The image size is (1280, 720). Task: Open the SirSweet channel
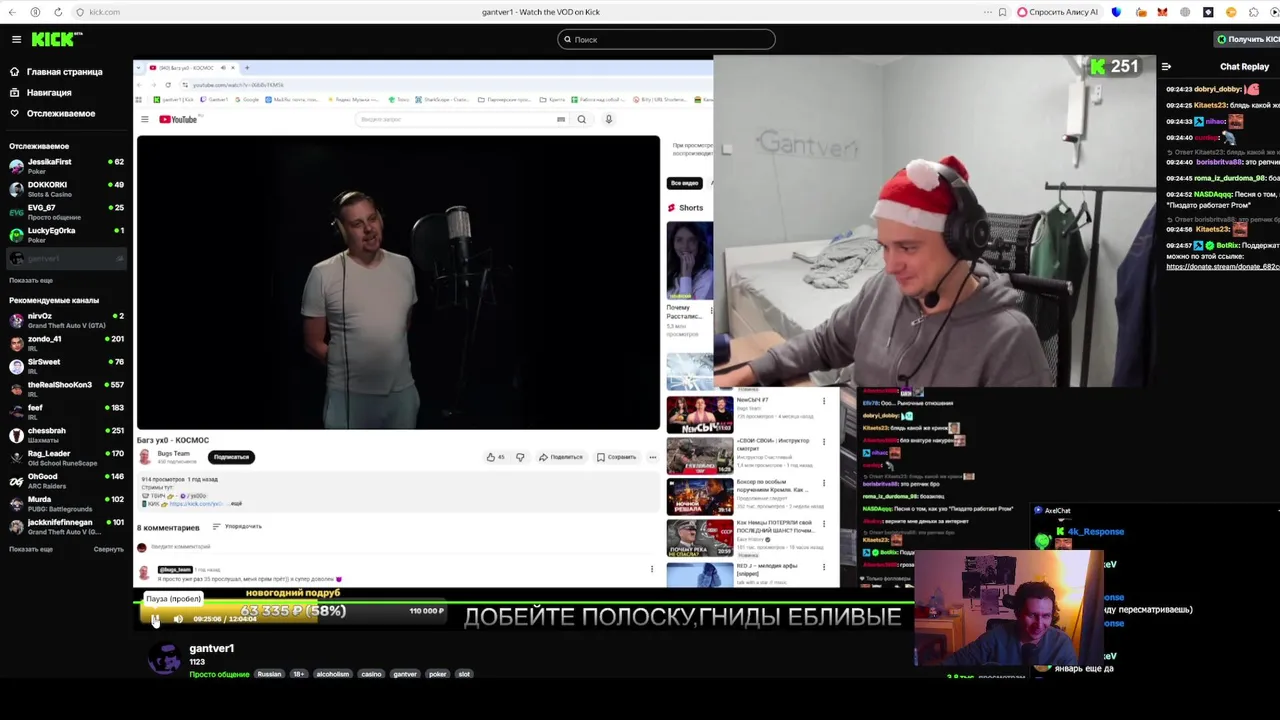coord(66,365)
